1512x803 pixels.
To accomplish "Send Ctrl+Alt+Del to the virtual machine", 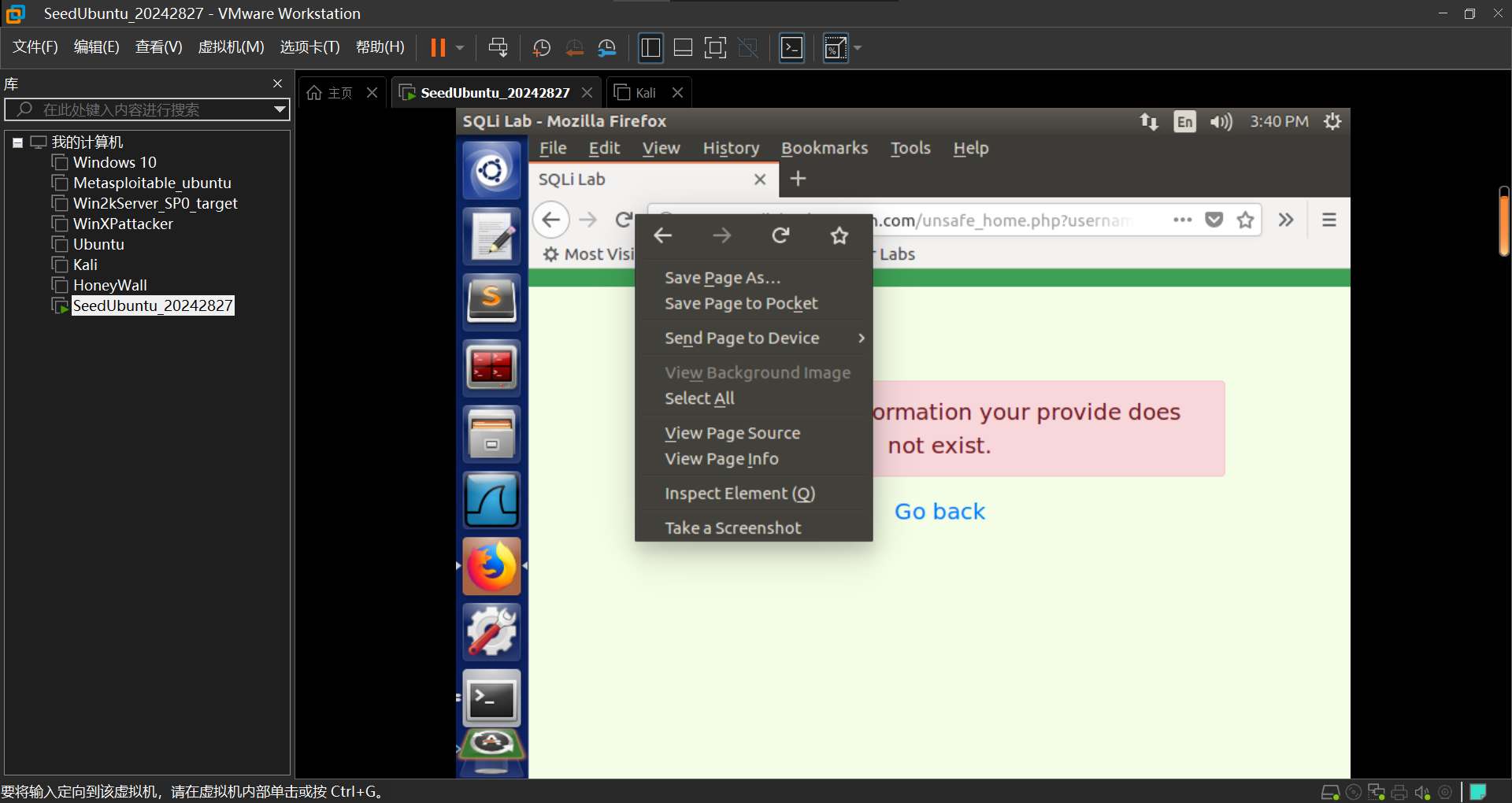I will click(498, 48).
